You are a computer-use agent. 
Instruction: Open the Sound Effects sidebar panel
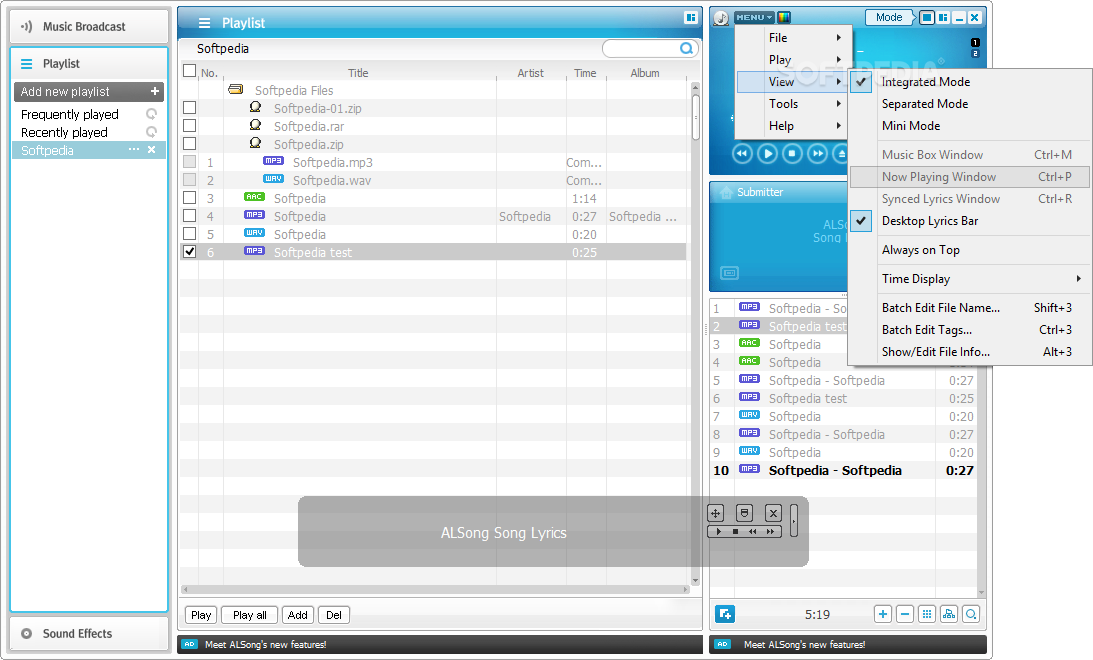(89, 634)
